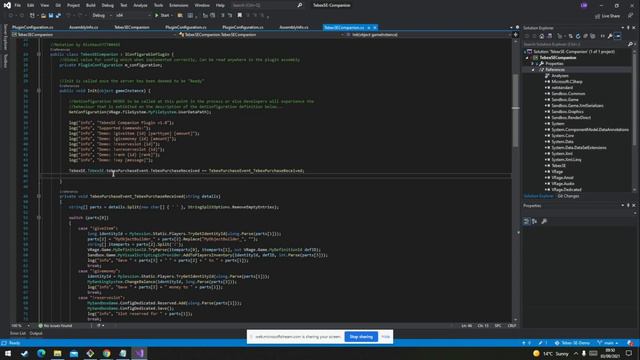
Task: Click Collapse All in Solution Explorer
Action: (585, 36)
